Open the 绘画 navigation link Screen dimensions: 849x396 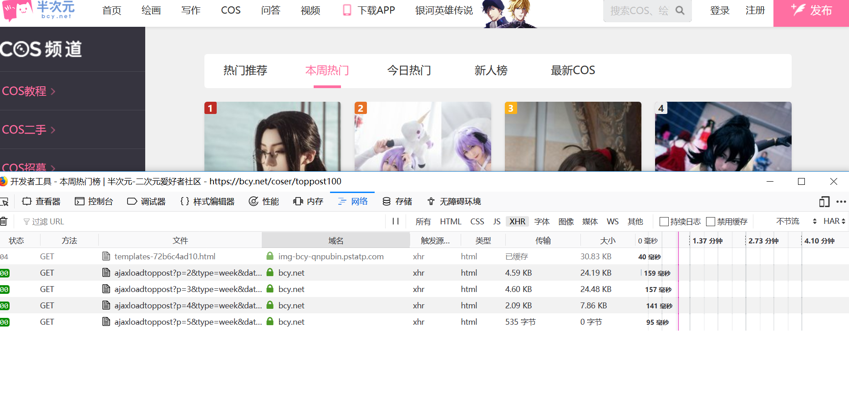(x=151, y=10)
